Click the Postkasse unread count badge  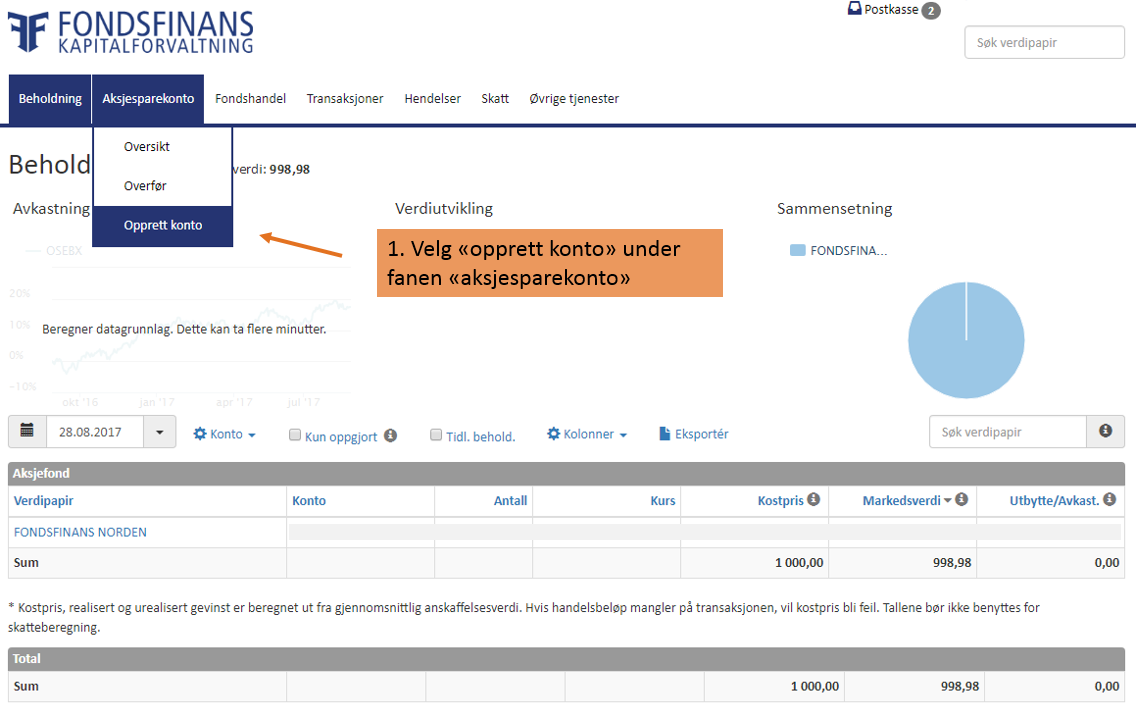coord(931,11)
